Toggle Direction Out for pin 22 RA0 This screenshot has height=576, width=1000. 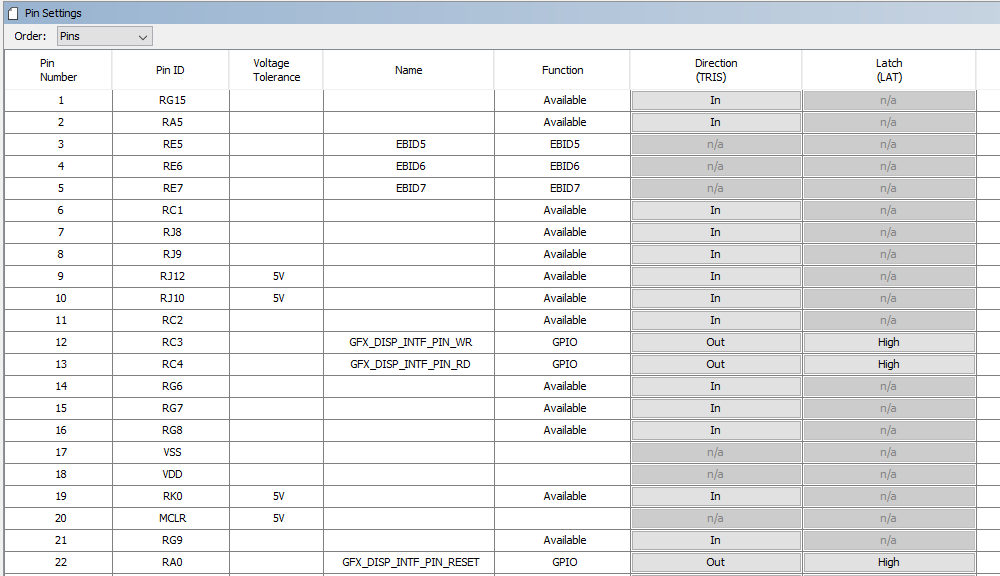tap(716, 563)
